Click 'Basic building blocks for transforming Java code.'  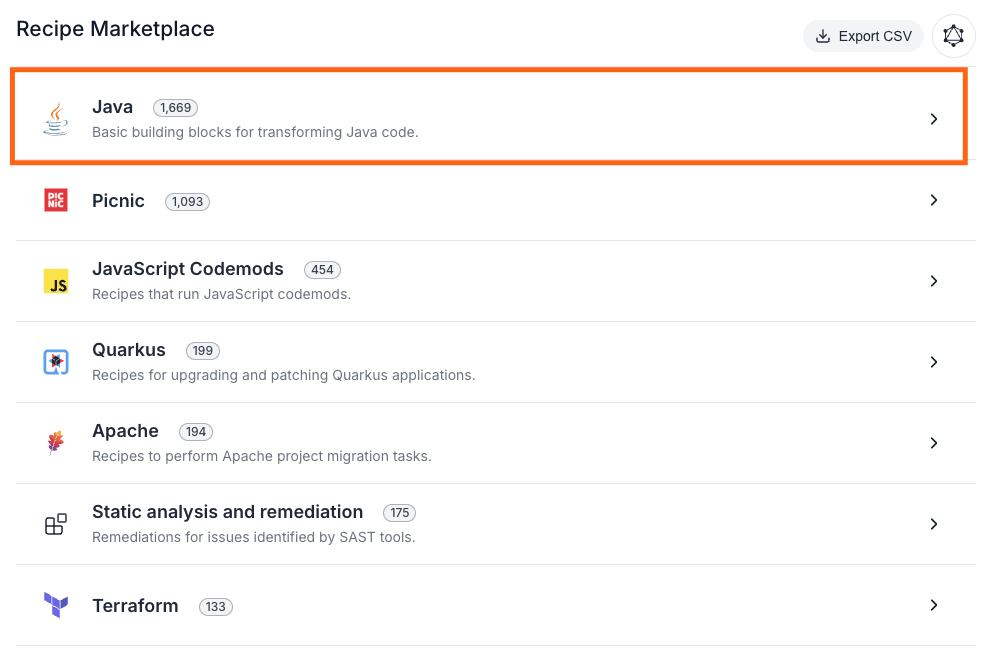tap(255, 132)
